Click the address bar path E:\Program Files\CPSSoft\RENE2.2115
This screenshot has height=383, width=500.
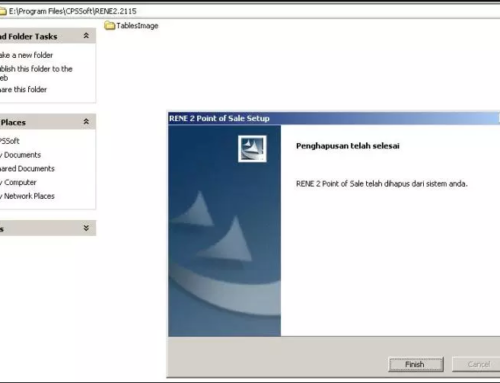point(73,11)
